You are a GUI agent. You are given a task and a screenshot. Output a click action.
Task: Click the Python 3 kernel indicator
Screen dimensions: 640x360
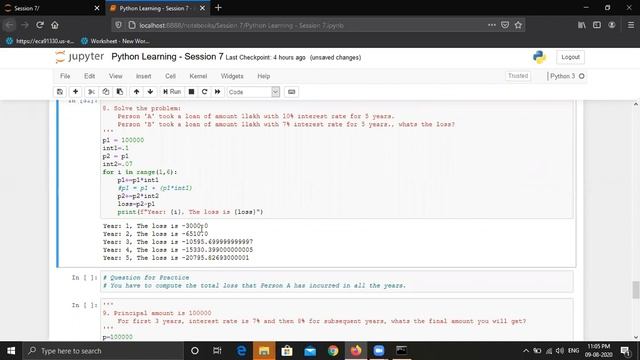coord(566,76)
